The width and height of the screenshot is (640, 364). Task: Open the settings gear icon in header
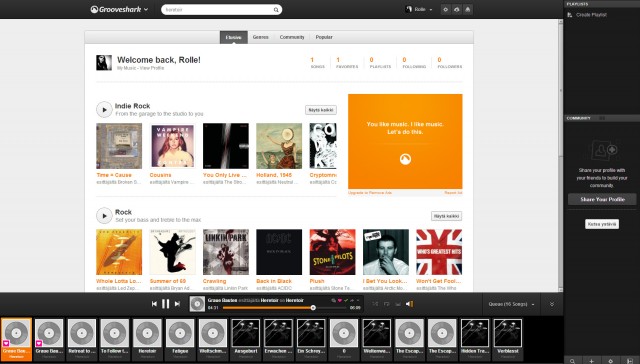[445, 9]
